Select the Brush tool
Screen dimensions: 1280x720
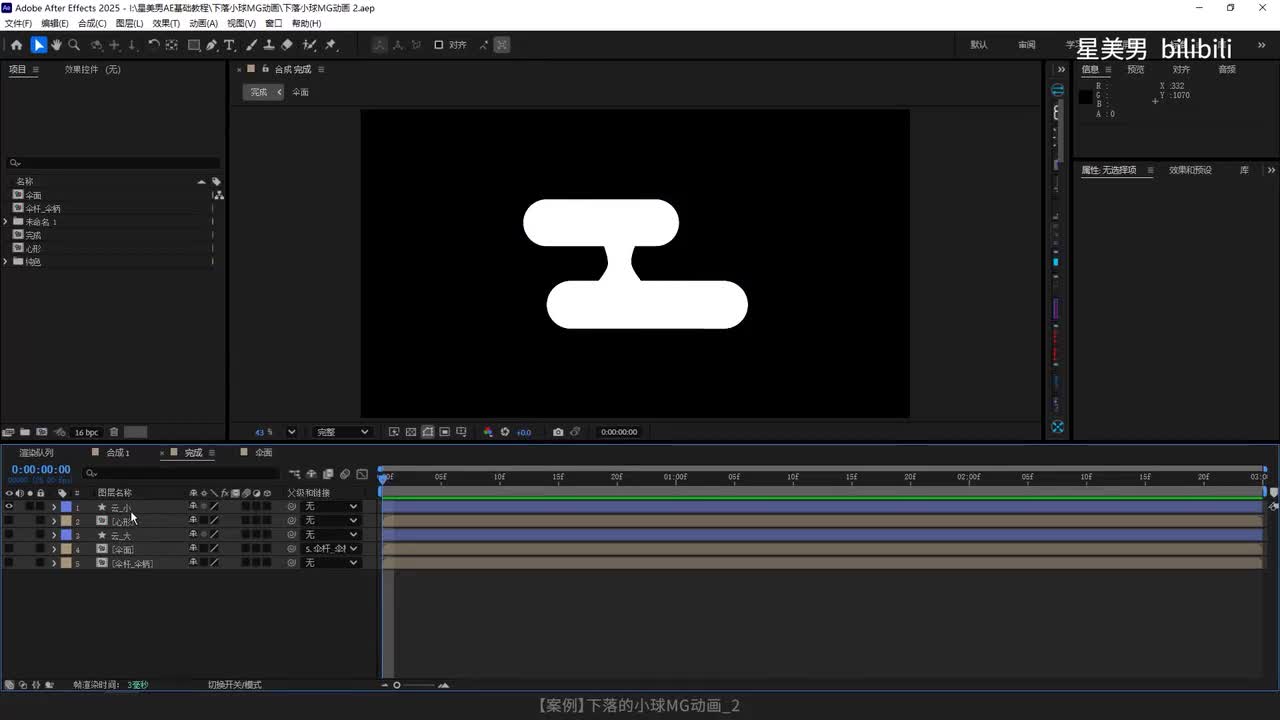(x=251, y=45)
